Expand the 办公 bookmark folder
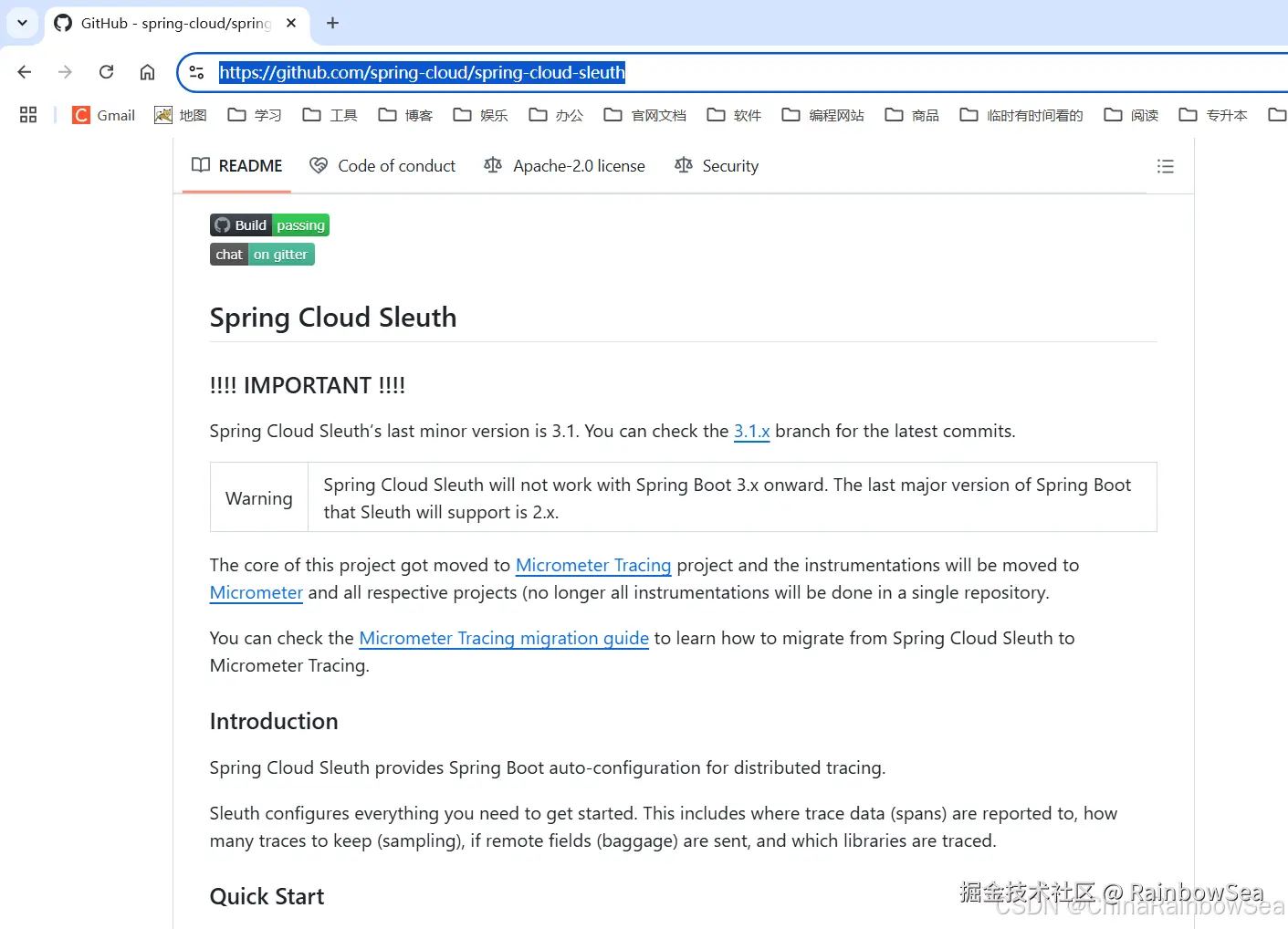This screenshot has width=1288, height=929. (x=556, y=115)
